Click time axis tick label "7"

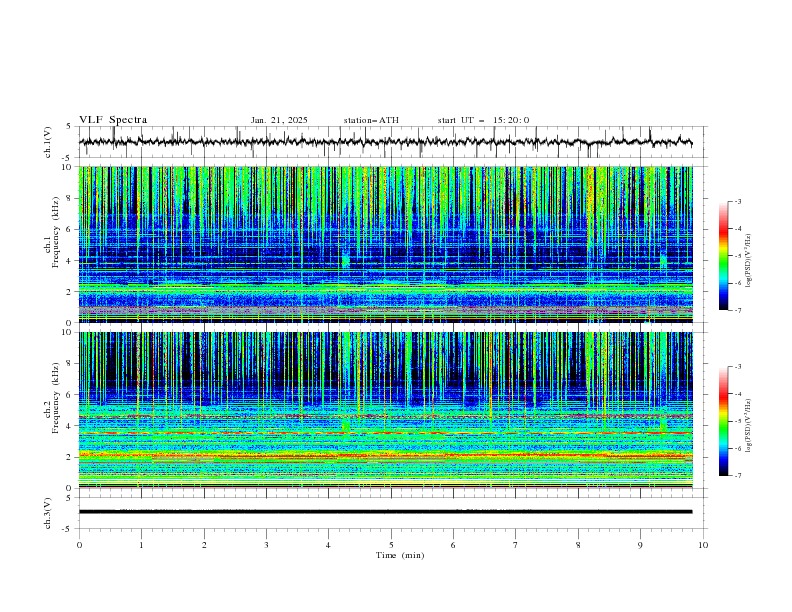coord(516,545)
